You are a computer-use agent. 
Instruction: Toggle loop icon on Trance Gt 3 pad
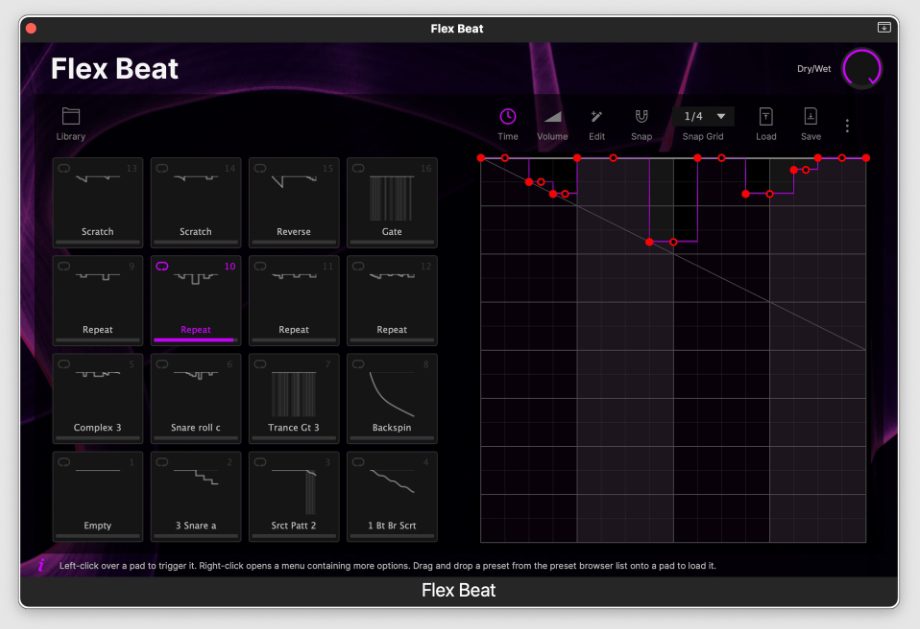(x=260, y=364)
